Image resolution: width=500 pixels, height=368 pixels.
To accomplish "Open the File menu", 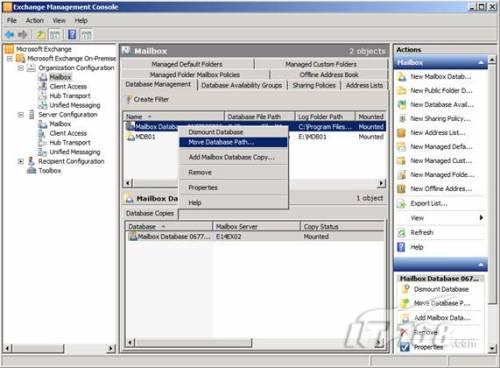I will (x=12, y=21).
